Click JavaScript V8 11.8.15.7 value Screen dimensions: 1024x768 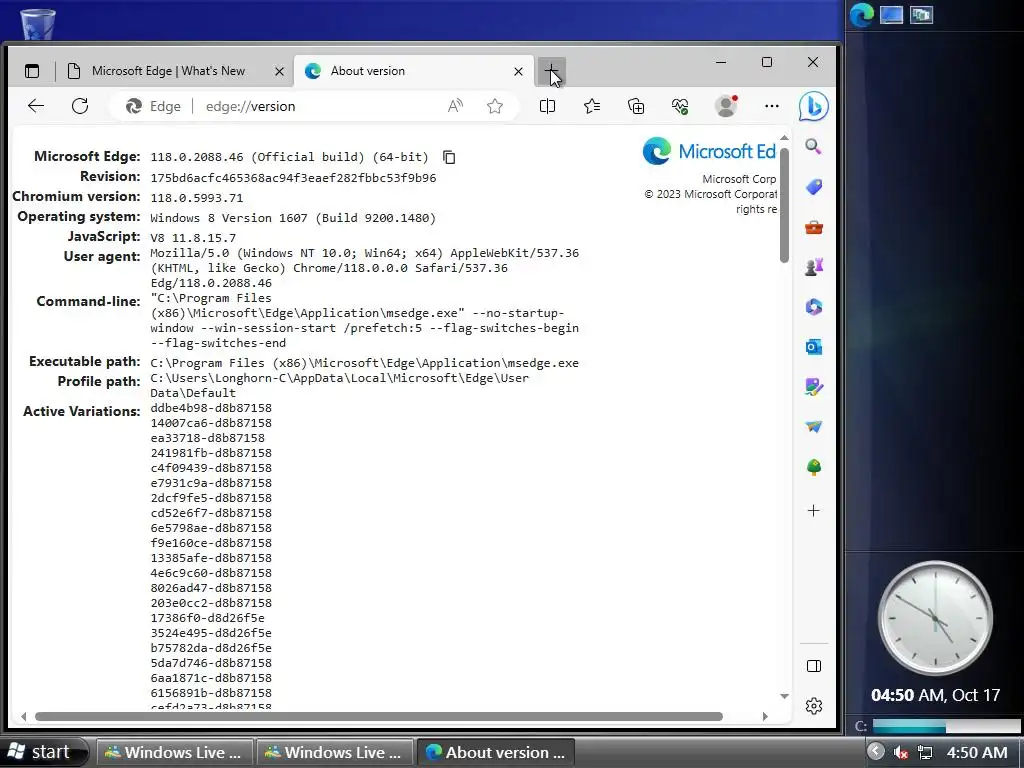point(193,238)
